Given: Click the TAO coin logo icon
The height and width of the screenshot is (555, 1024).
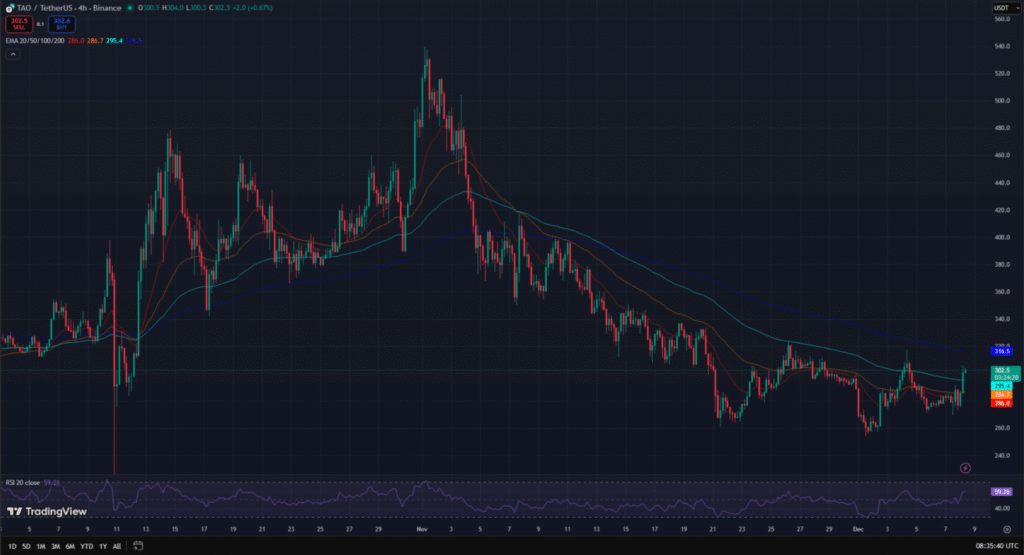Looking at the screenshot, I should pos(10,8).
